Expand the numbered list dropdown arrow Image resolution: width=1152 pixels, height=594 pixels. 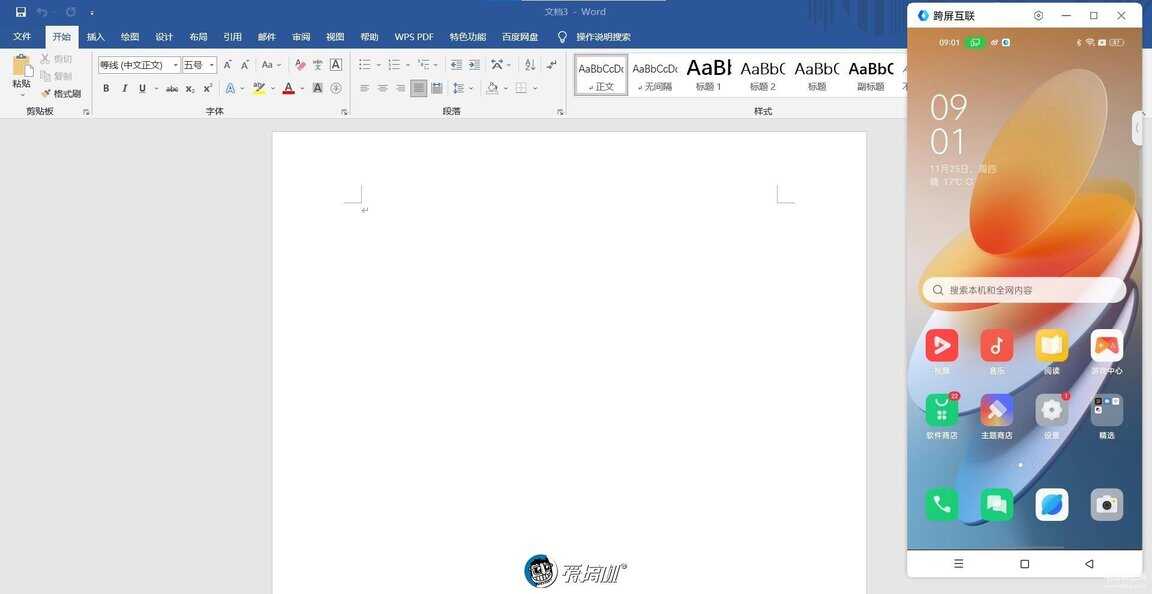(x=408, y=65)
